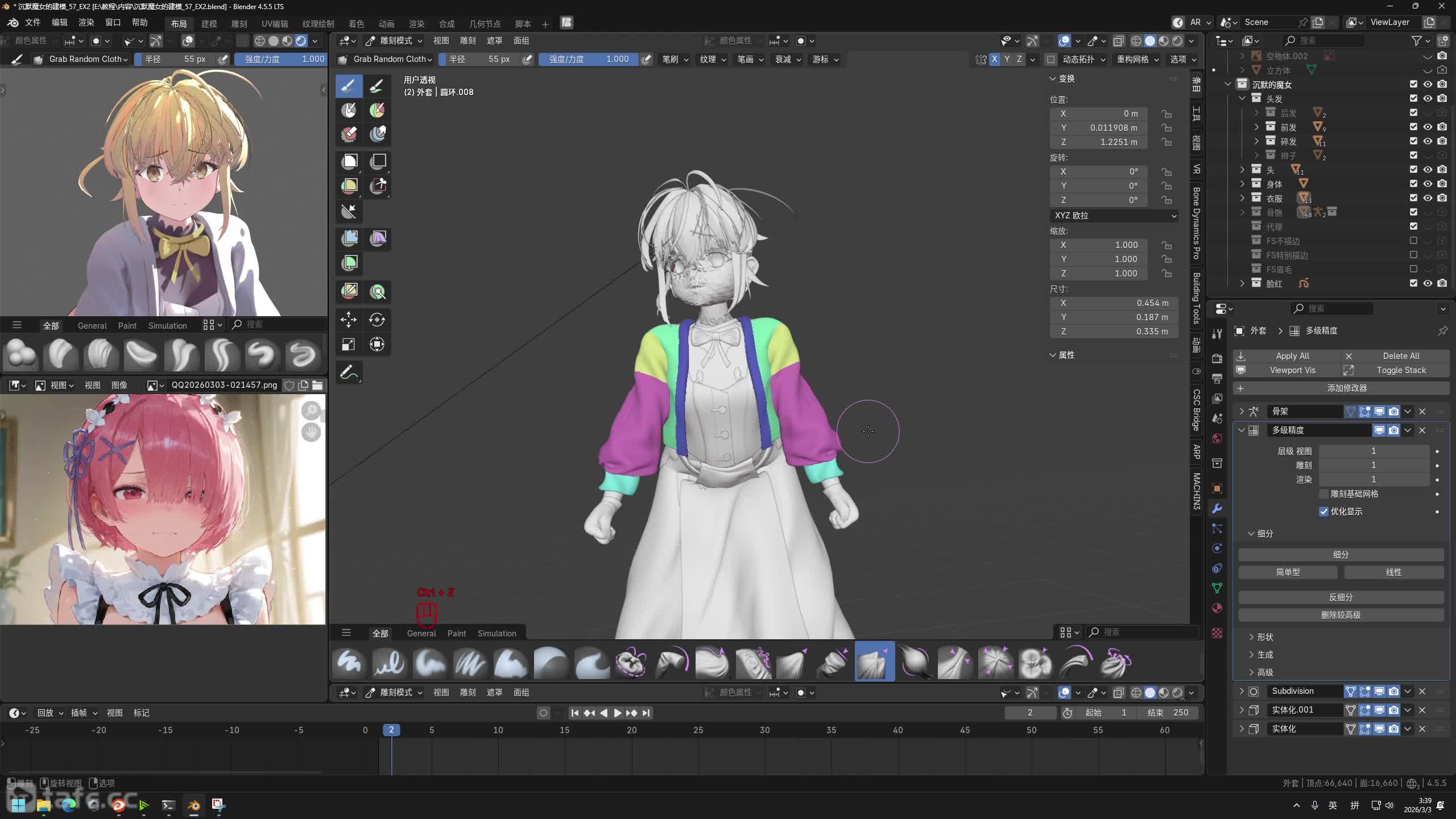The height and width of the screenshot is (819, 1456).
Task: Select the Scale tool icon
Action: (x=349, y=345)
